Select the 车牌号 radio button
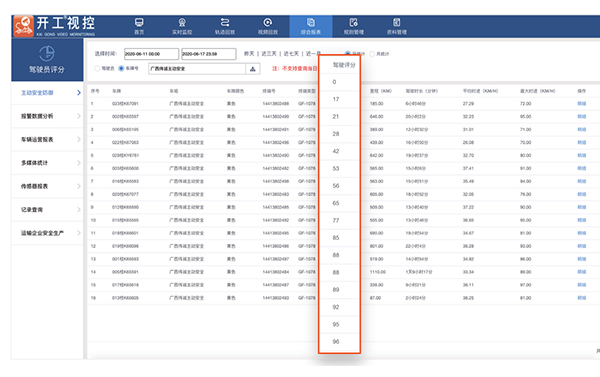Screen dimensions: 600x377 pos(121,69)
